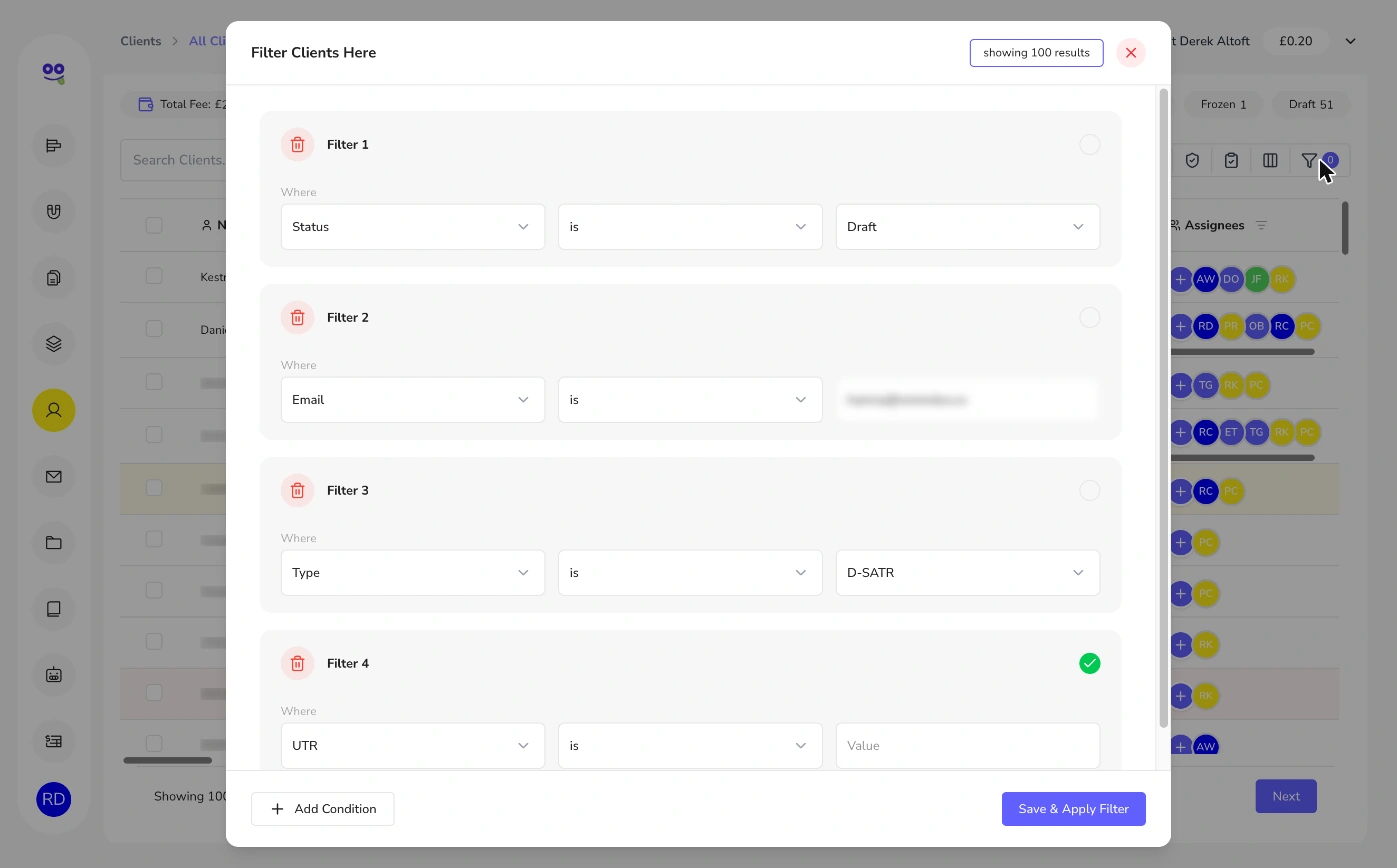Click the trash icon beside Filter 3
Viewport: 1397px width, 868px height.
(x=297, y=491)
